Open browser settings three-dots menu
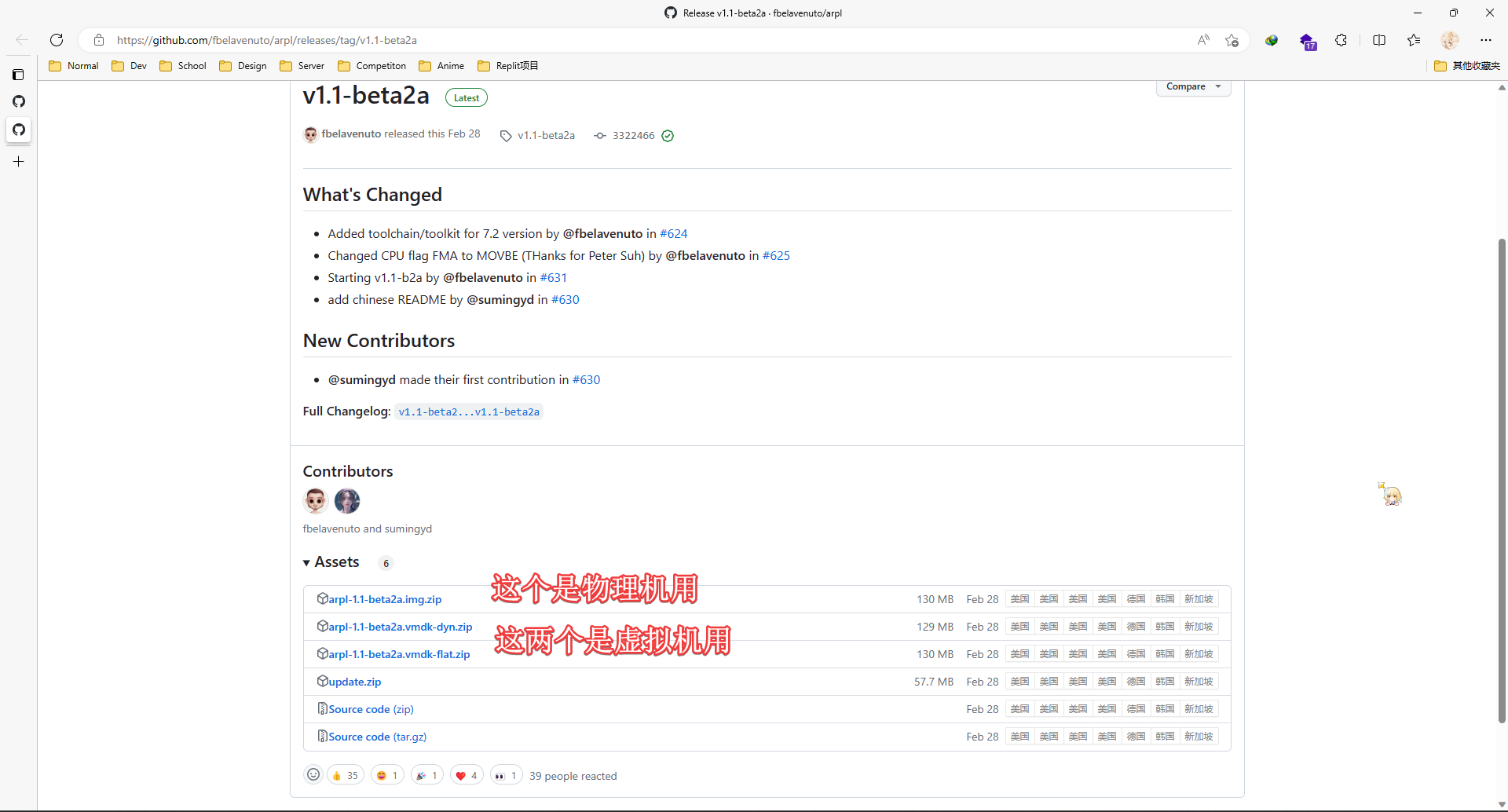The height and width of the screenshot is (812, 1508). point(1485,40)
